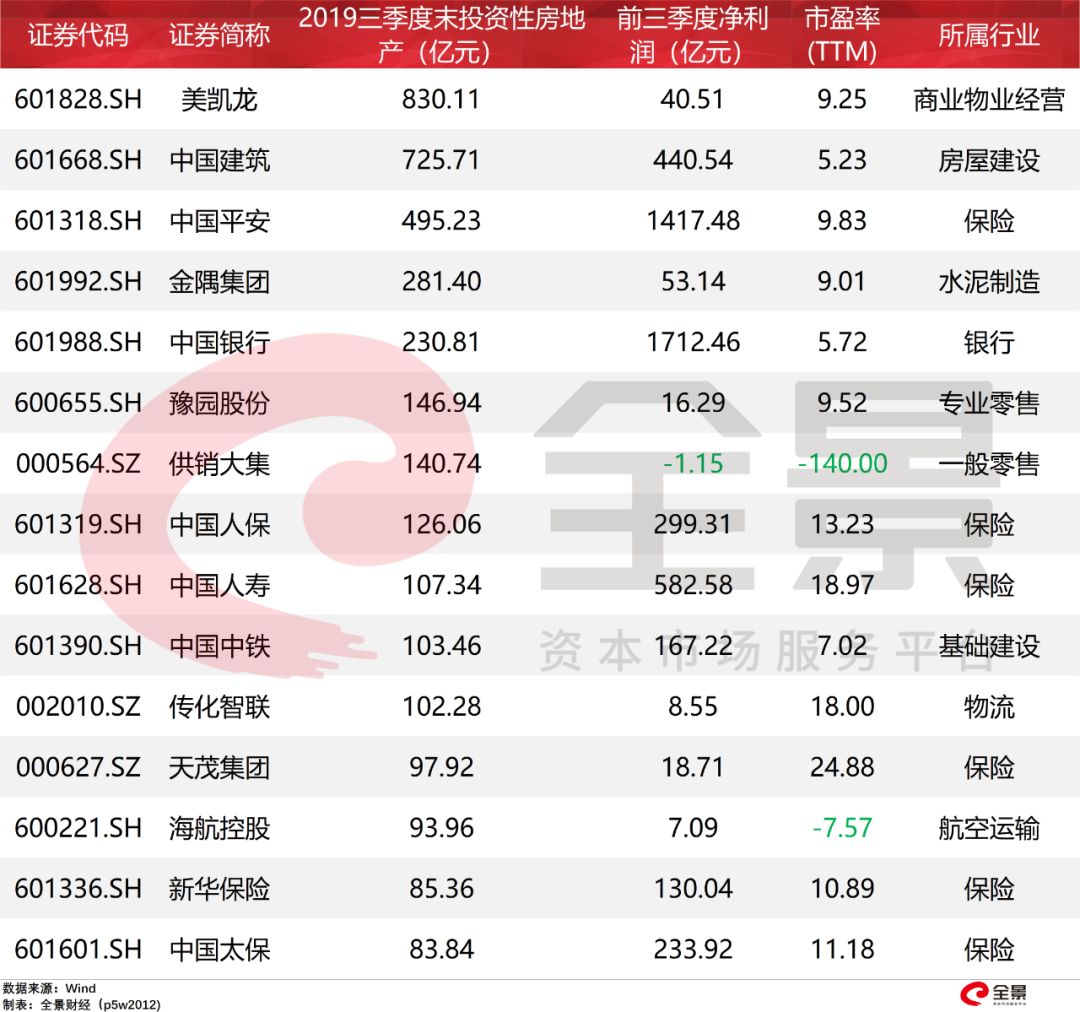The width and height of the screenshot is (1080, 1012).
Task: Click industry cell 商业物业经营
Action: click(988, 100)
